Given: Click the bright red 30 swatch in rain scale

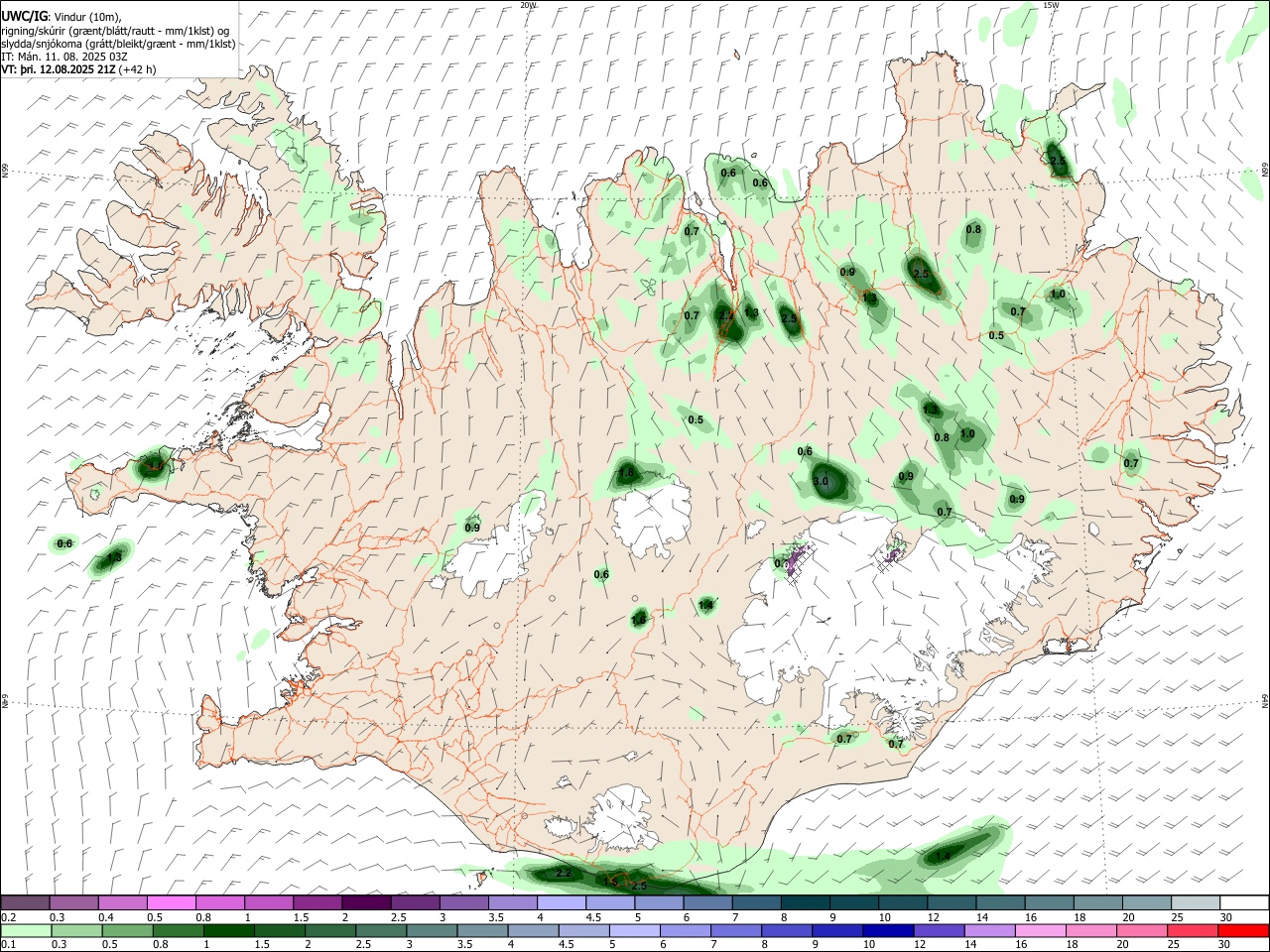Looking at the screenshot, I should (1243, 930).
